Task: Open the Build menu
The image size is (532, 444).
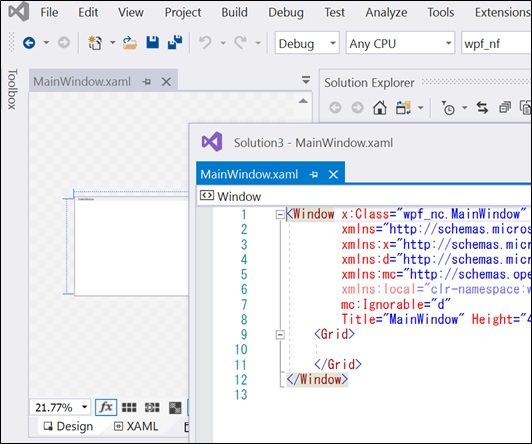Action: [234, 13]
